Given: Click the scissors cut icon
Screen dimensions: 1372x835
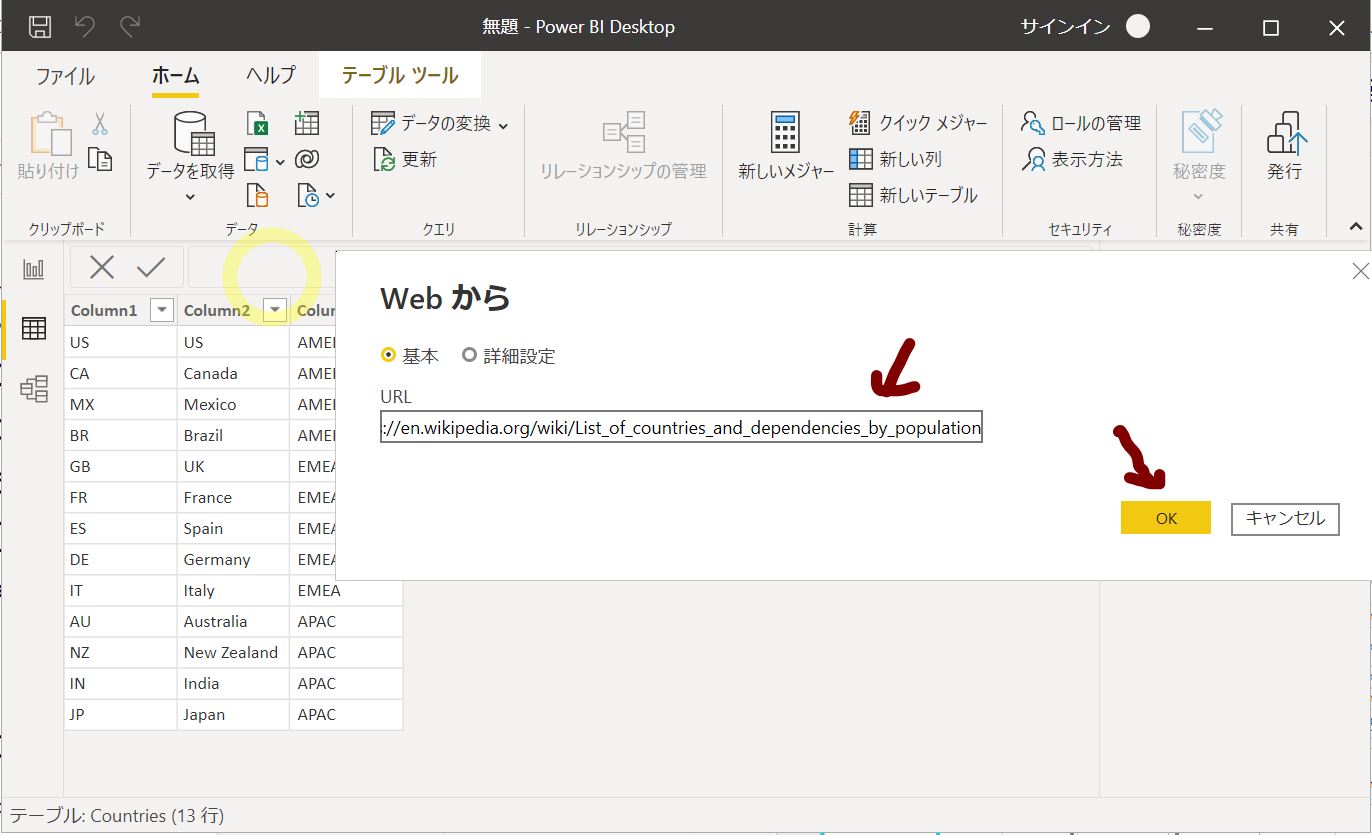Looking at the screenshot, I should 100,124.
